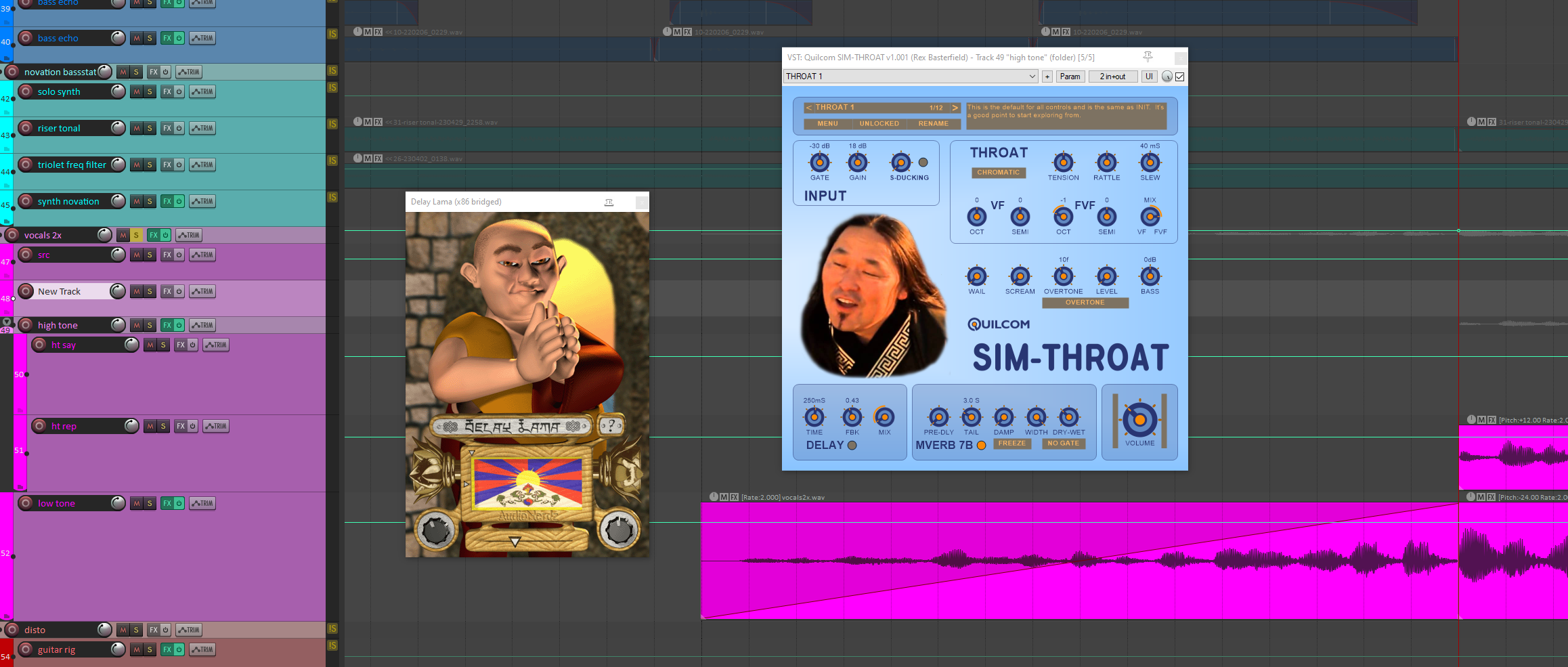
Task: Solo the riser tonal track
Action: (150, 128)
